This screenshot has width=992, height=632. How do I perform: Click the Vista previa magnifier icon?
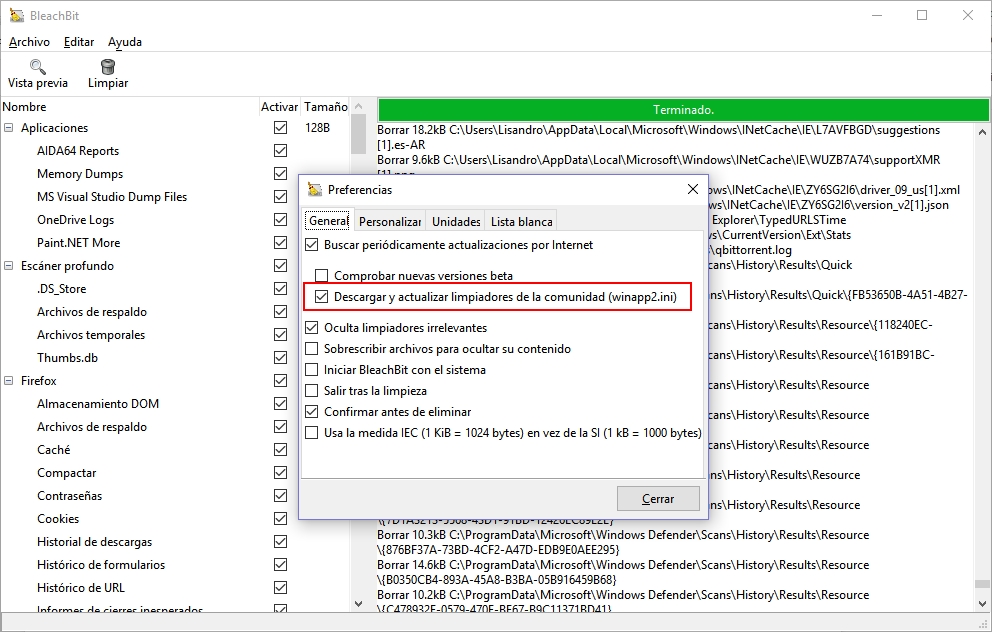[x=37, y=66]
